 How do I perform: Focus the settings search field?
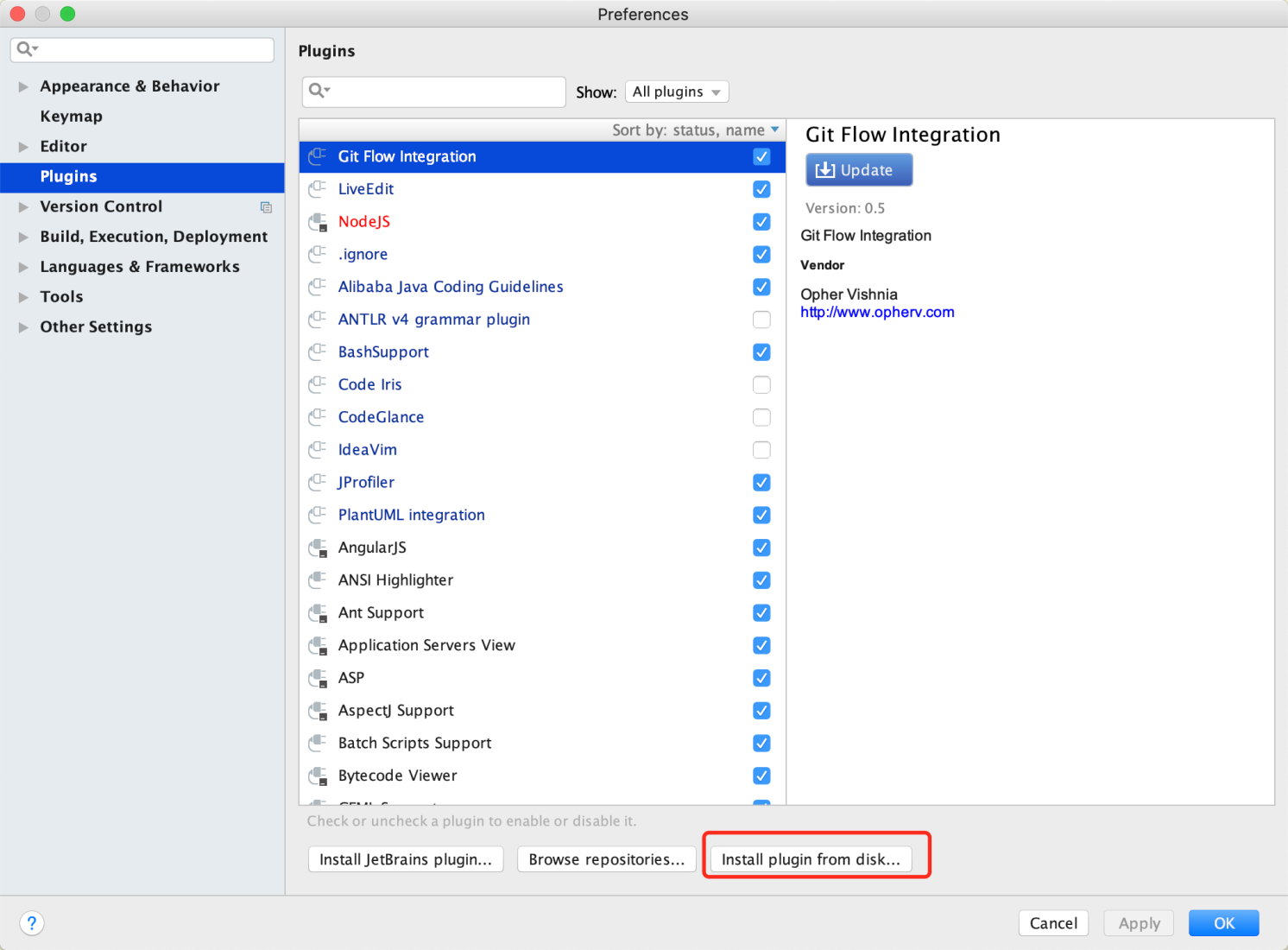tap(142, 49)
